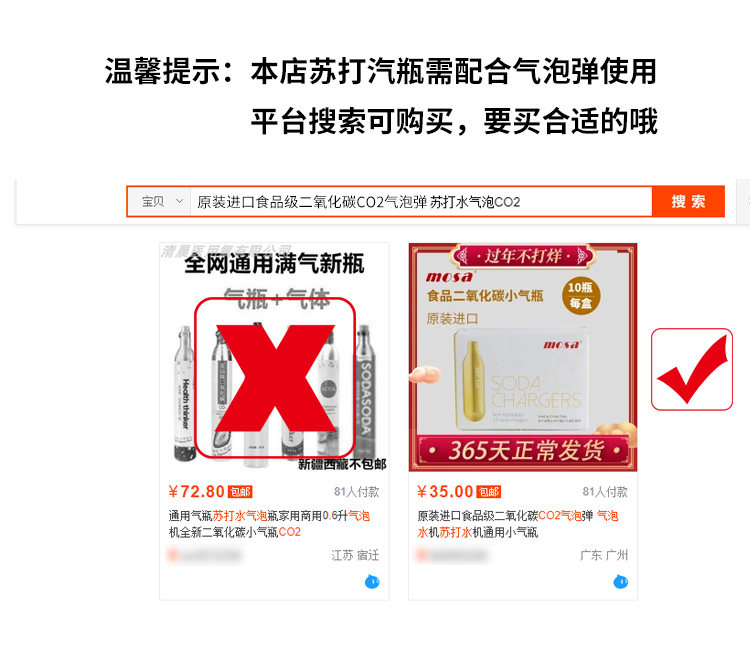The width and height of the screenshot is (750, 667).
Task: Open the 宝贝 category dropdown
Action: [162, 201]
